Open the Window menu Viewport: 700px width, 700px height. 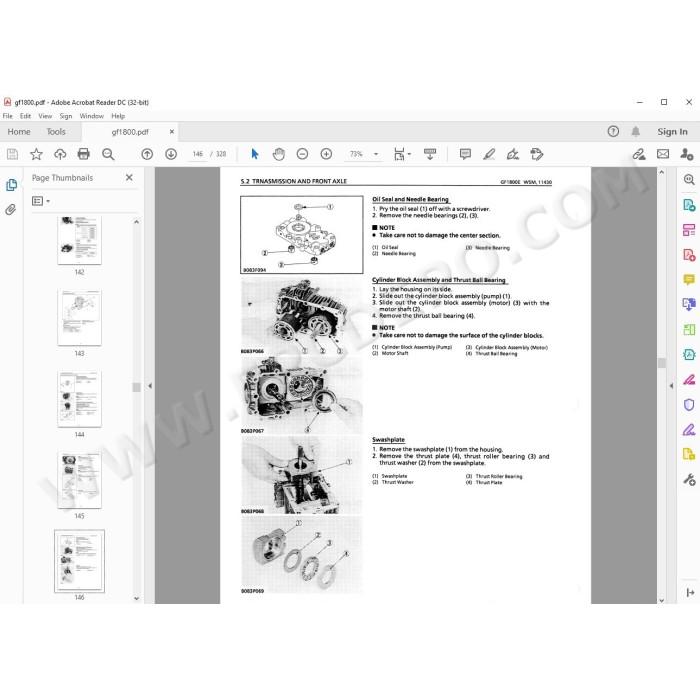pos(92,116)
